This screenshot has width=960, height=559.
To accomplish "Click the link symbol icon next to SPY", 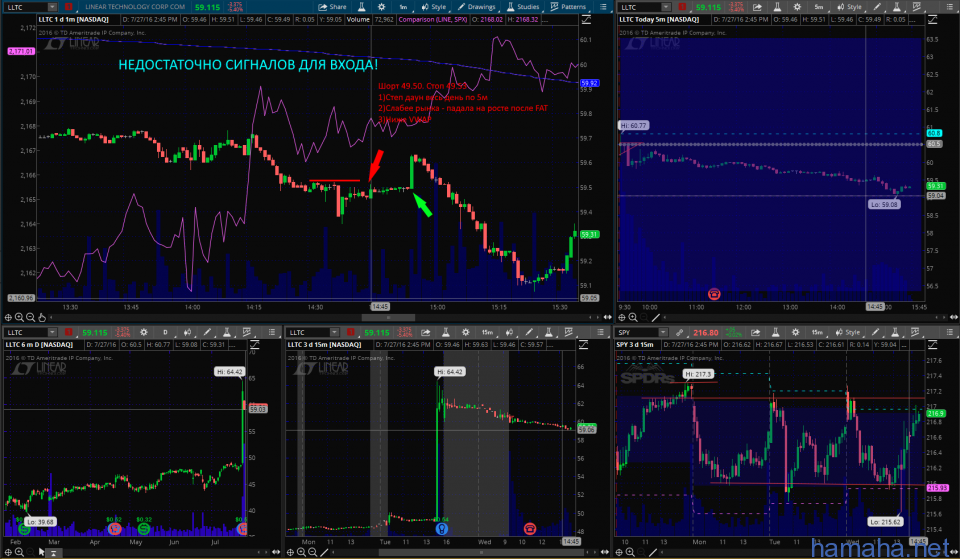I will (x=679, y=332).
